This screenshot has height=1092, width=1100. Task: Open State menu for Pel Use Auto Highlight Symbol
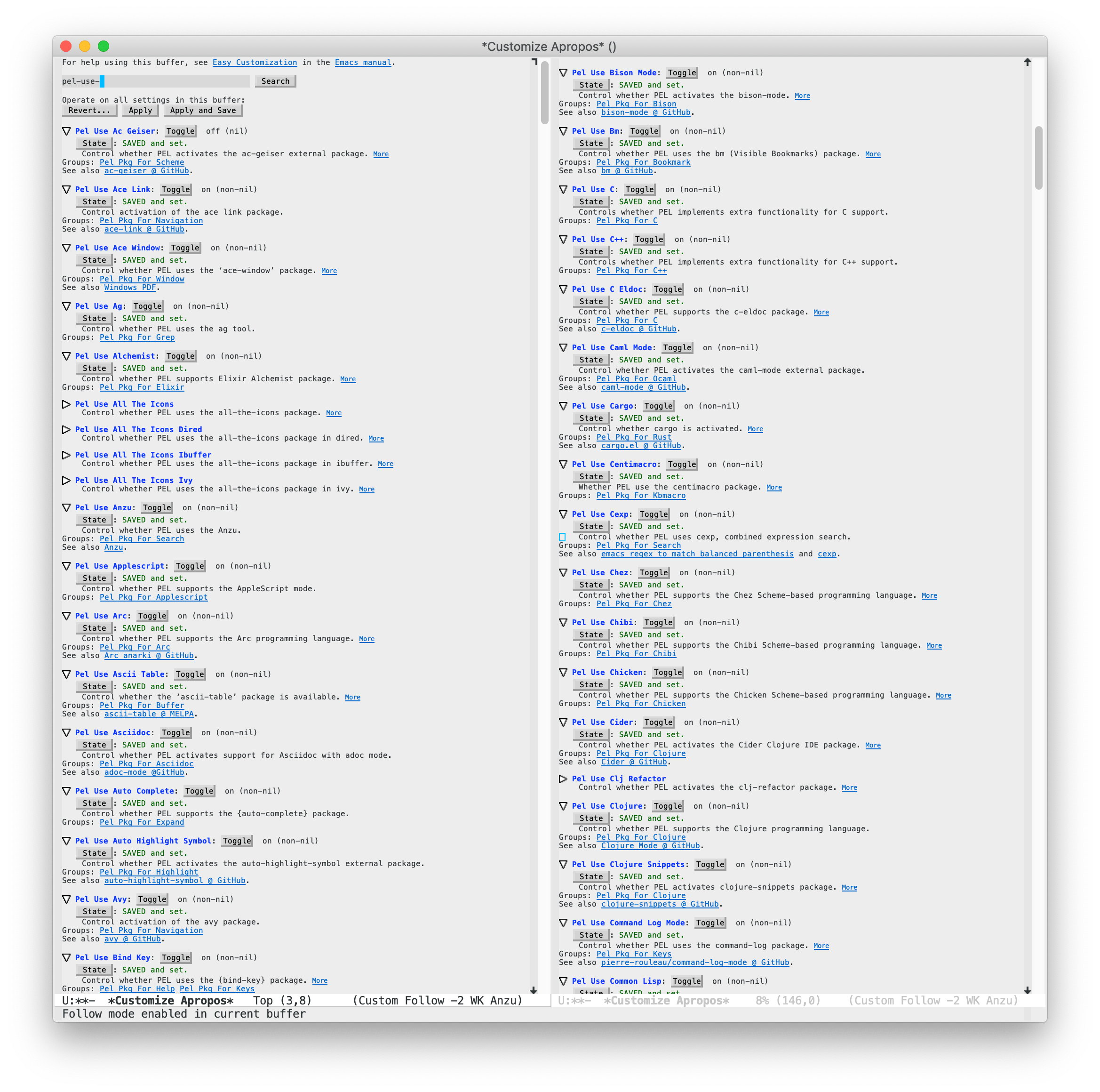tap(95, 853)
